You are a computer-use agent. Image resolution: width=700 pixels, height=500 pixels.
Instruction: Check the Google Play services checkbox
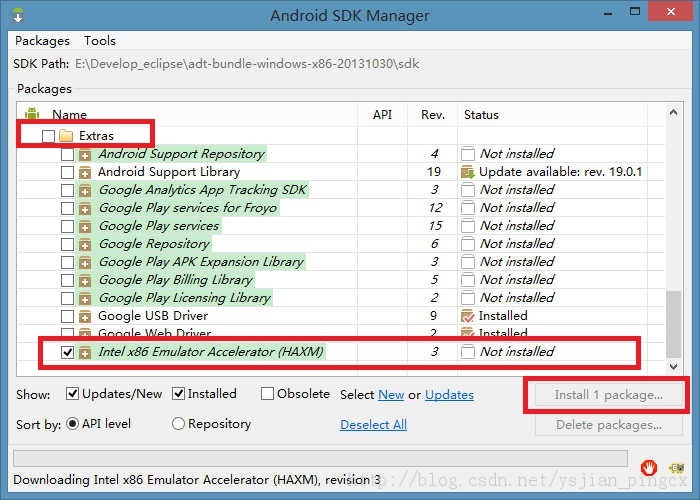pos(67,226)
